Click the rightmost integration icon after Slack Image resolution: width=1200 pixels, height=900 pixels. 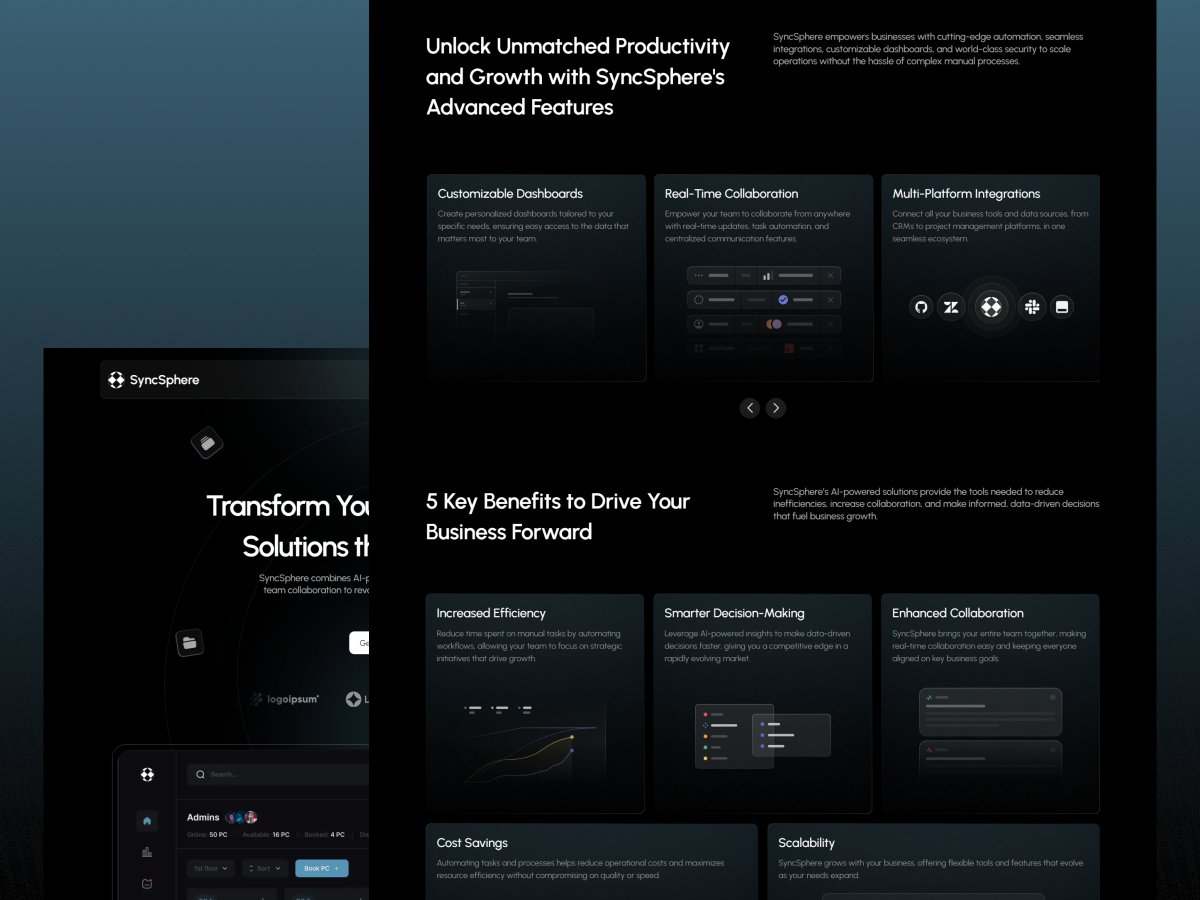point(1062,307)
